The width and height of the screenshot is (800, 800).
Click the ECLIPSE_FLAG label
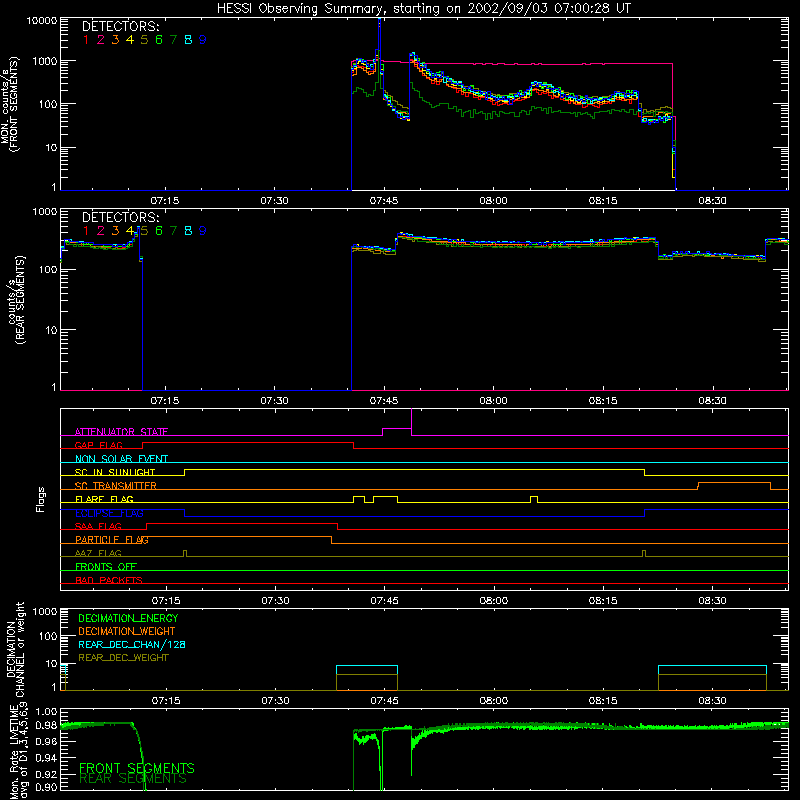[109, 513]
